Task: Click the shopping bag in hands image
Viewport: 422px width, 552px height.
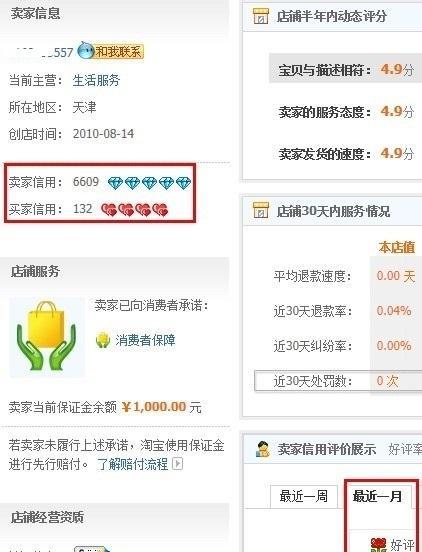Action: [x=46, y=337]
